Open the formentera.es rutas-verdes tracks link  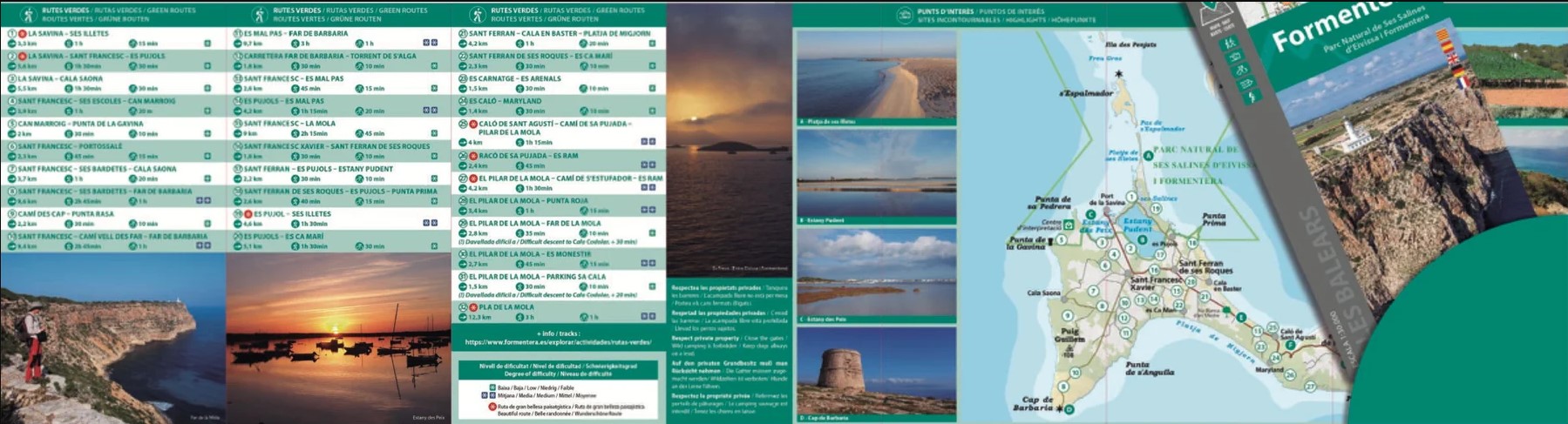pyautogui.click(x=558, y=342)
